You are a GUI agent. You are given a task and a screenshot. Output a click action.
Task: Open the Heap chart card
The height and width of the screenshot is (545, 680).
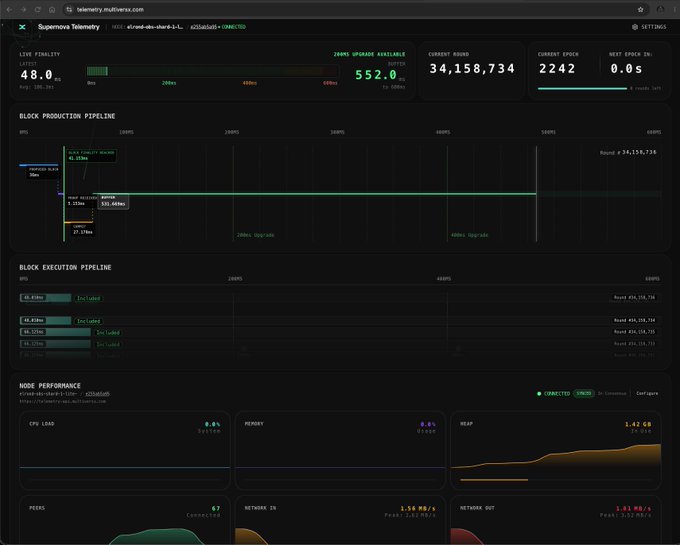pos(556,450)
